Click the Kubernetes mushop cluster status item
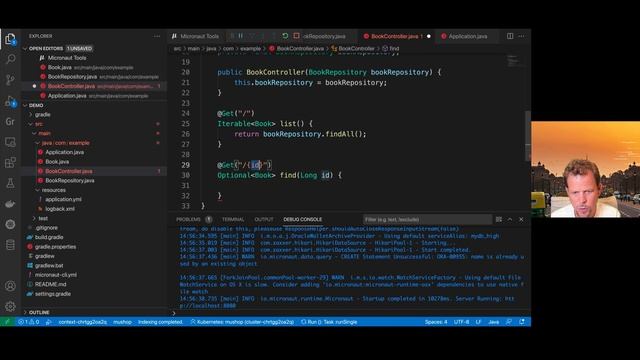Screen dimensions: 640x360 click(242, 322)
